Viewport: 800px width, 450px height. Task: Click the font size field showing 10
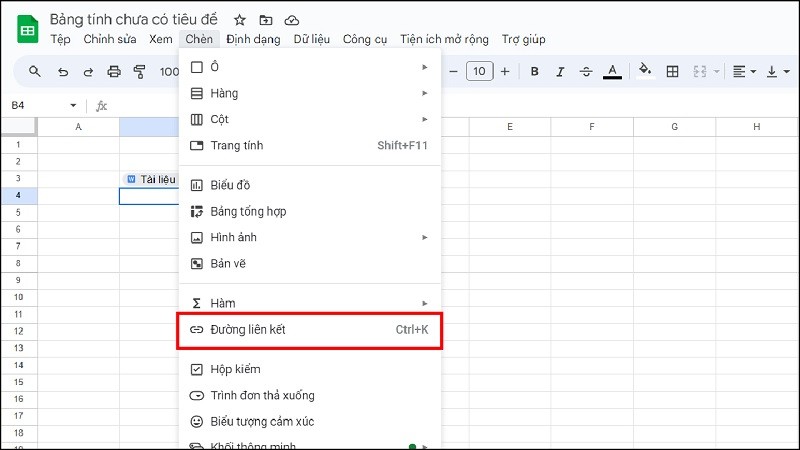pos(480,71)
